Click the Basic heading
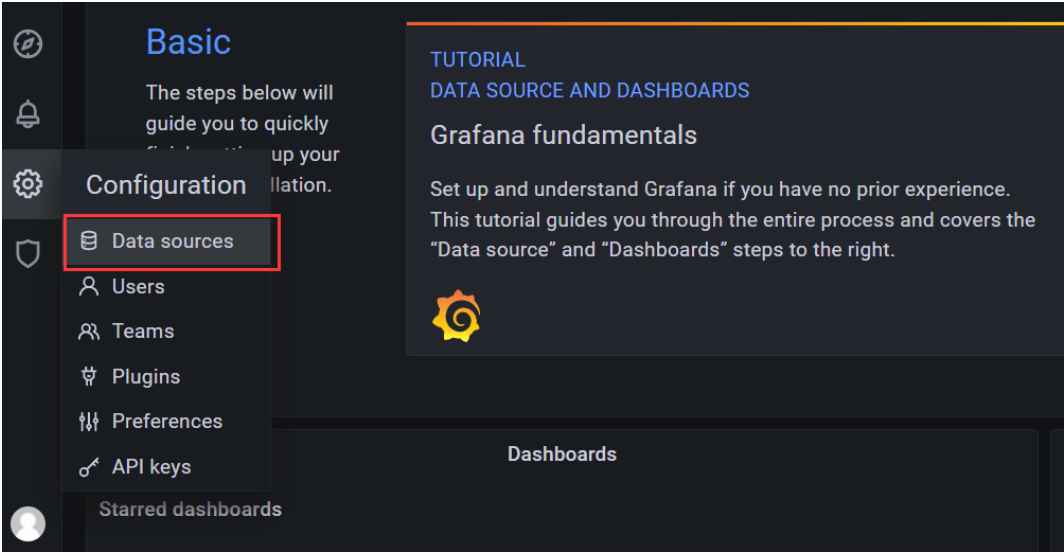1064x556 pixels. coord(189,42)
